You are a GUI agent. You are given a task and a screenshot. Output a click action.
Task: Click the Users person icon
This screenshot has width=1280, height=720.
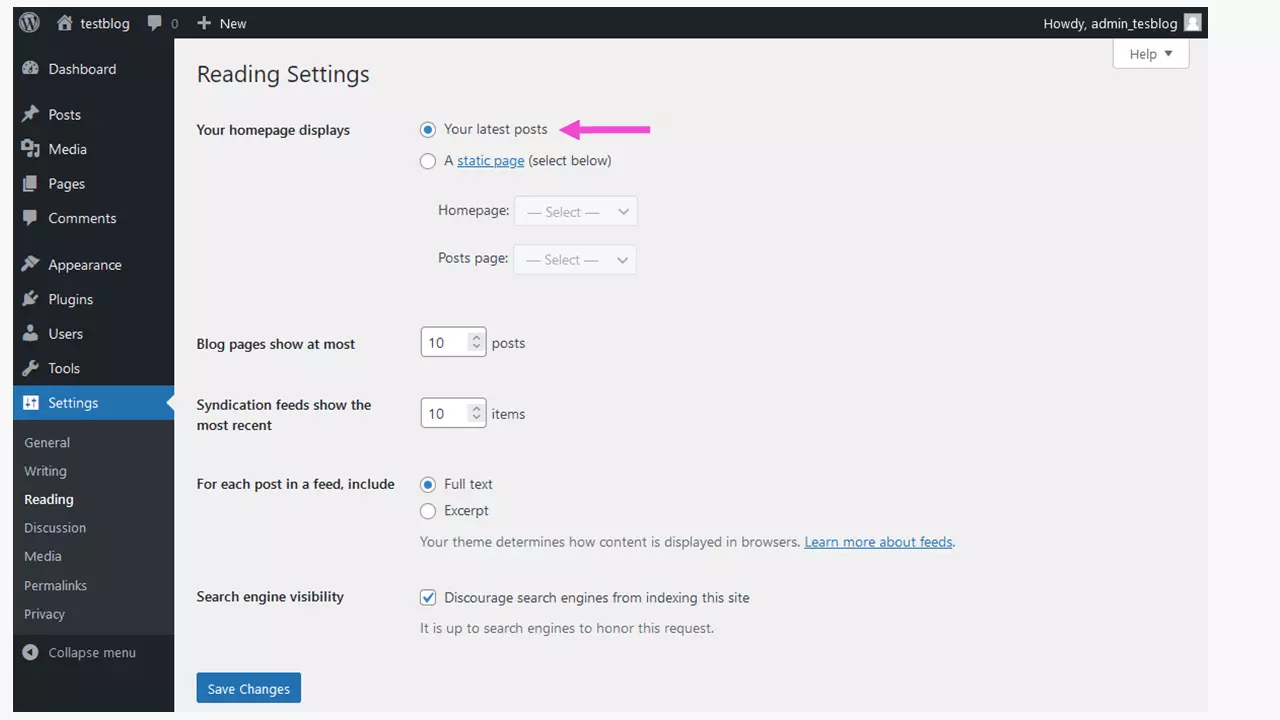[x=31, y=334]
